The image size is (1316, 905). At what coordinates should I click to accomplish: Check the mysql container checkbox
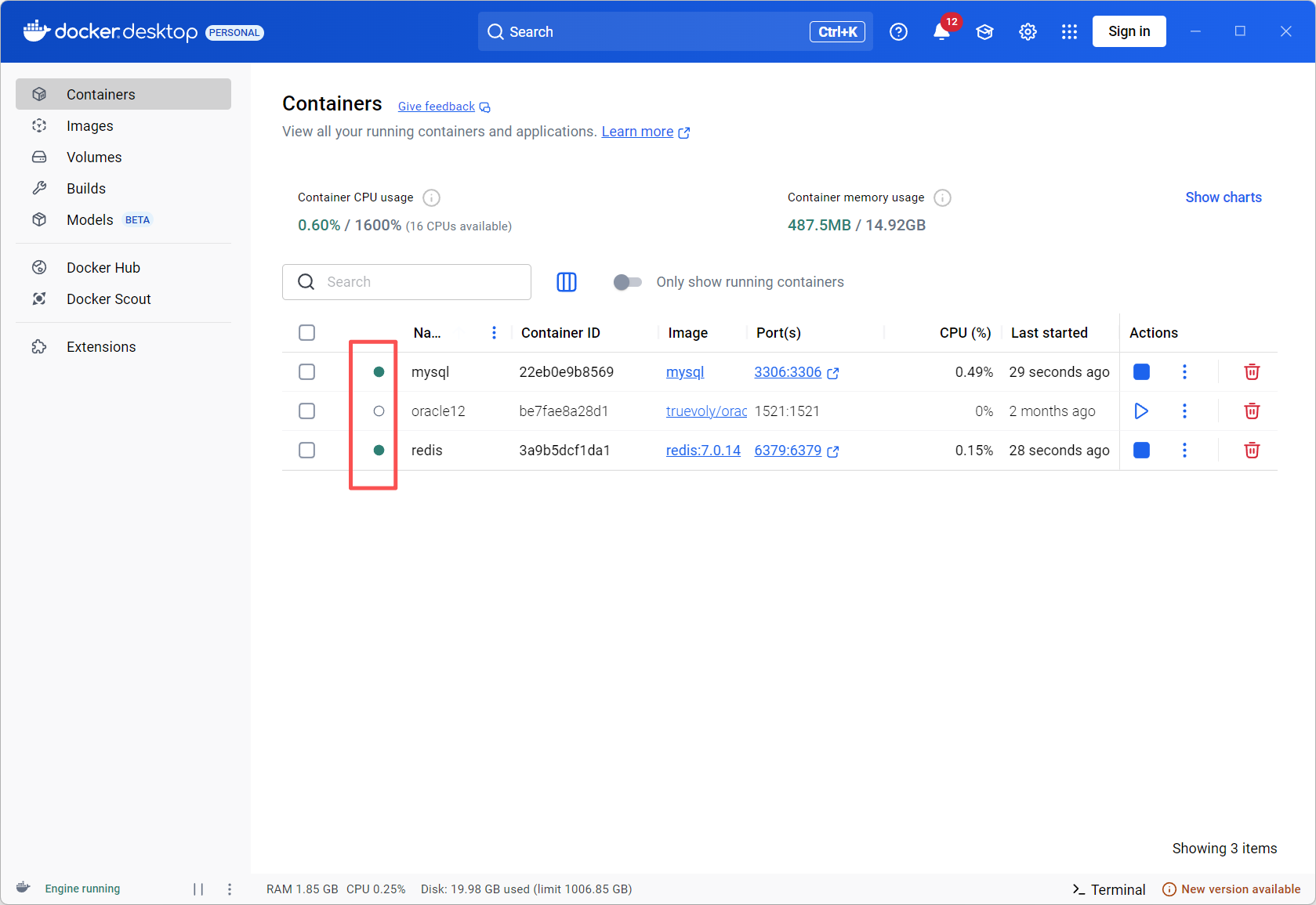tap(306, 372)
